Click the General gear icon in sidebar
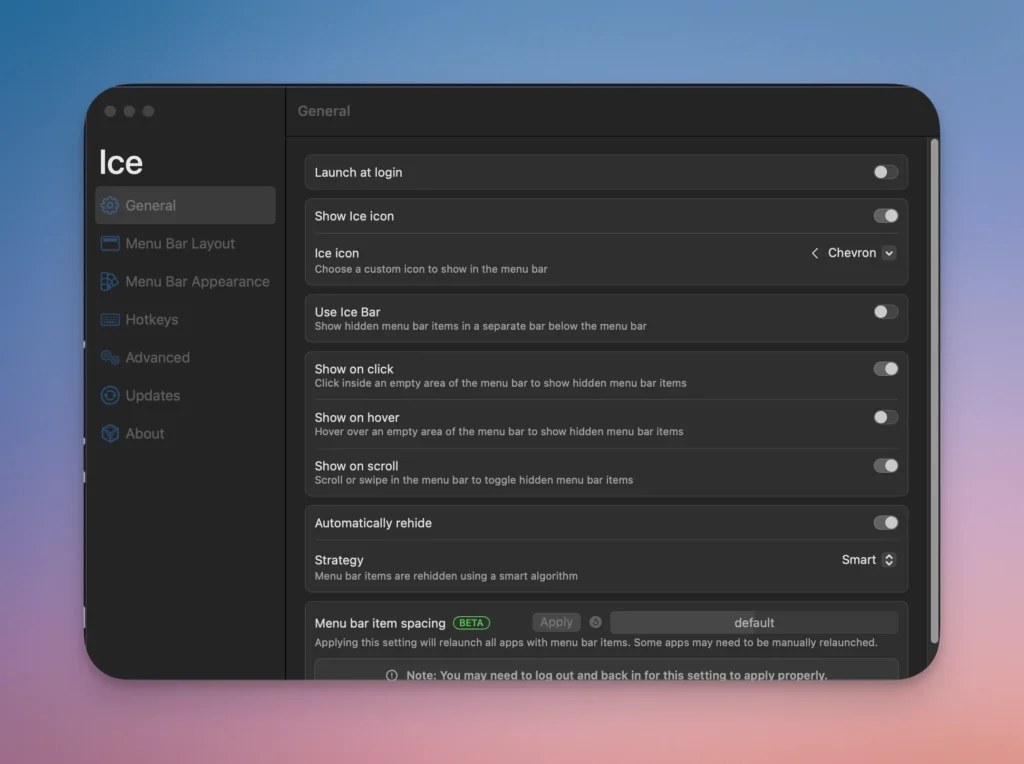The height and width of the screenshot is (764, 1024). [x=110, y=206]
